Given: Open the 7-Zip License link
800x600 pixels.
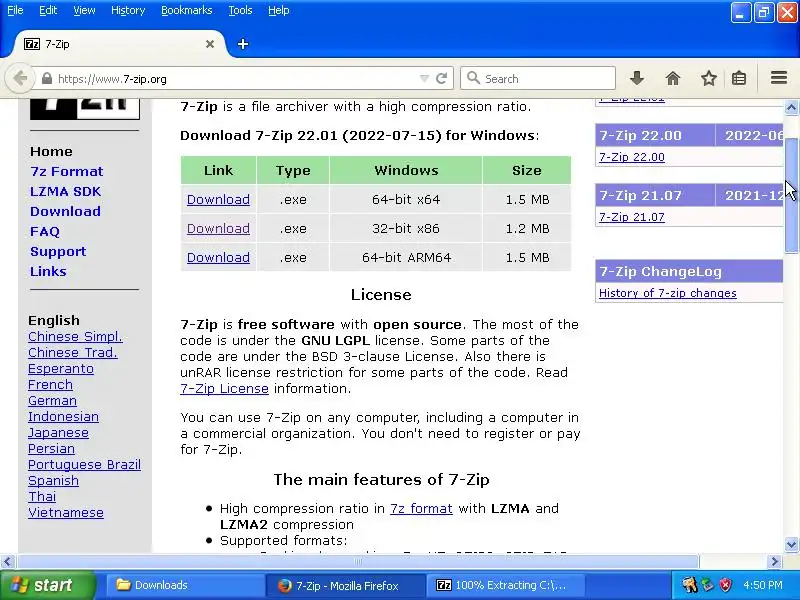Looking at the screenshot, I should click(224, 389).
